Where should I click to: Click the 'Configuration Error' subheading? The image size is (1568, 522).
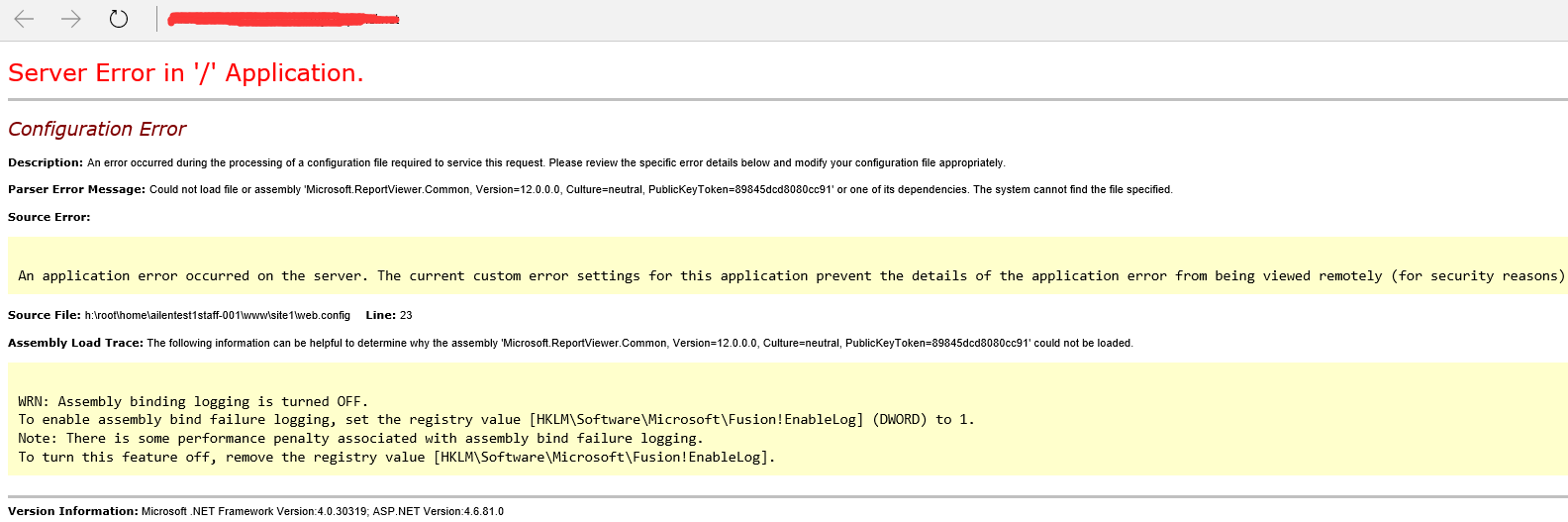pos(97,129)
